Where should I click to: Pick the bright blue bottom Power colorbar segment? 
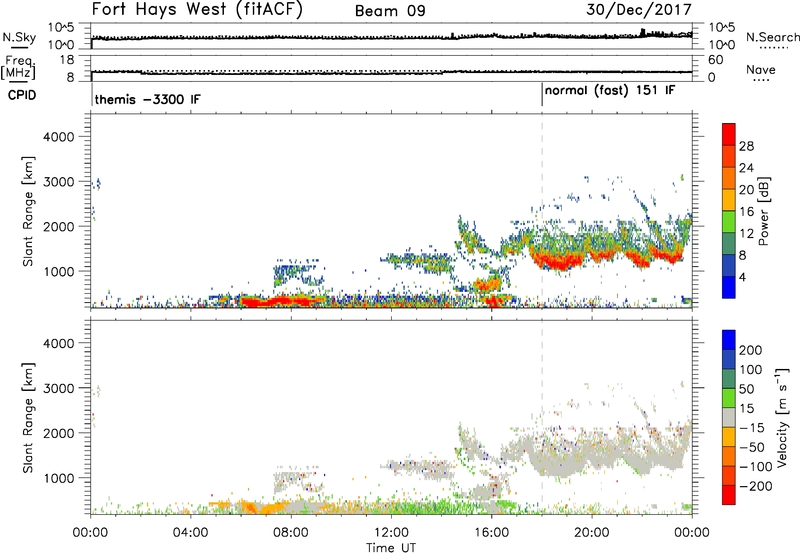[729, 287]
